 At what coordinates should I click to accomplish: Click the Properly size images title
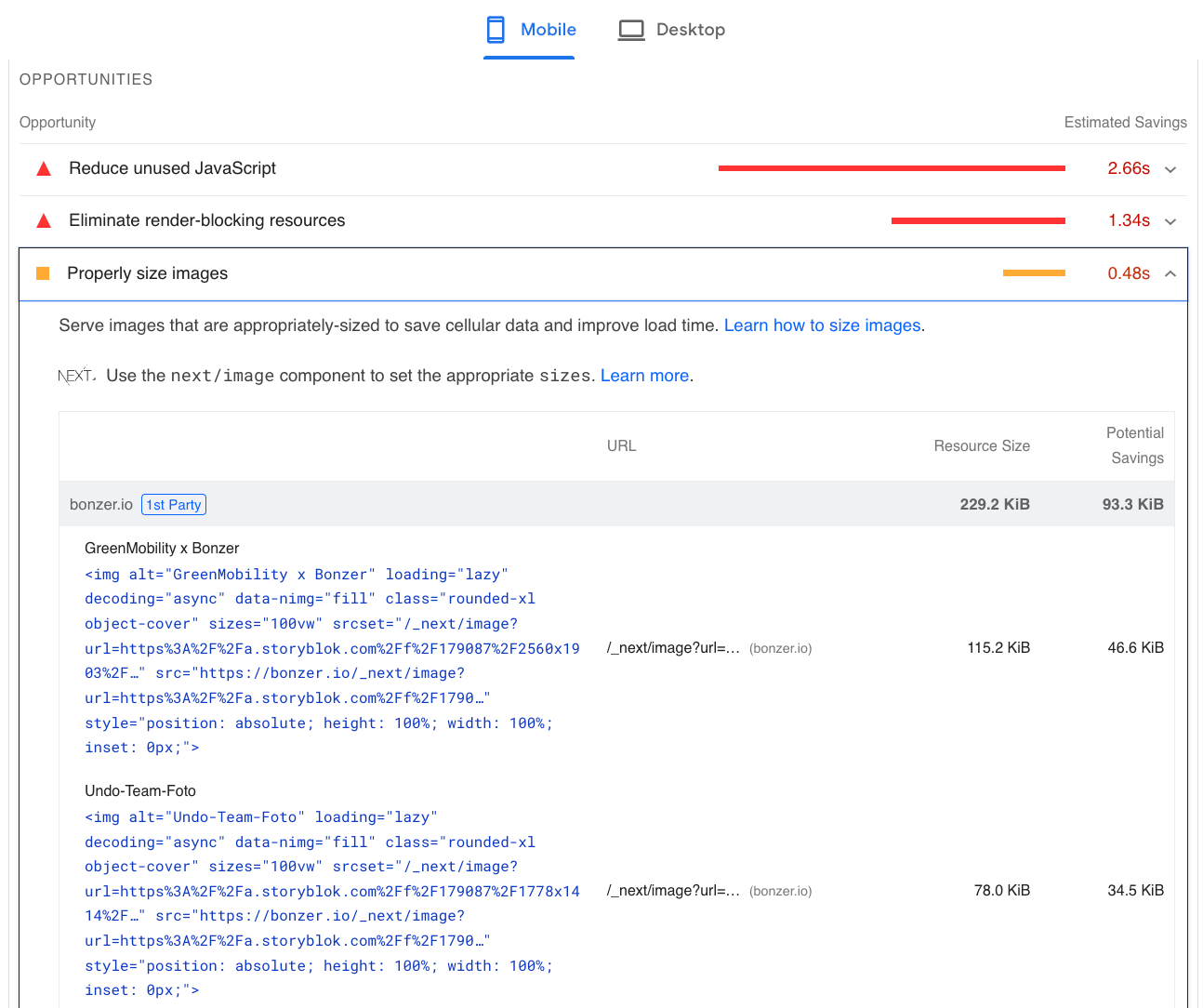click(147, 273)
